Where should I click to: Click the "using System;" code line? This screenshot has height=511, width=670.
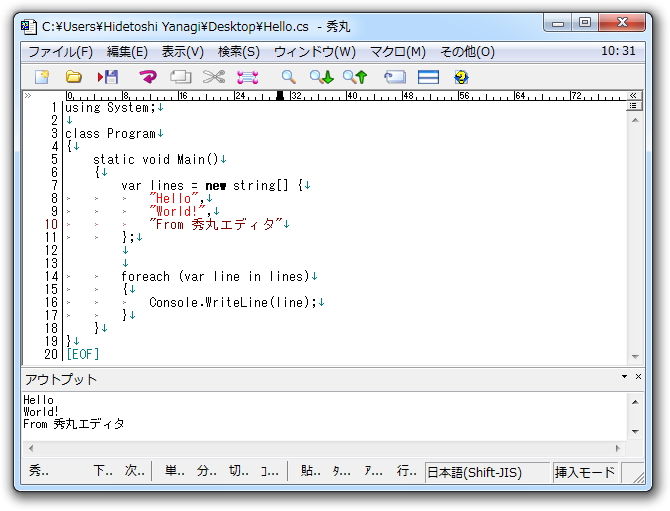click(110, 107)
